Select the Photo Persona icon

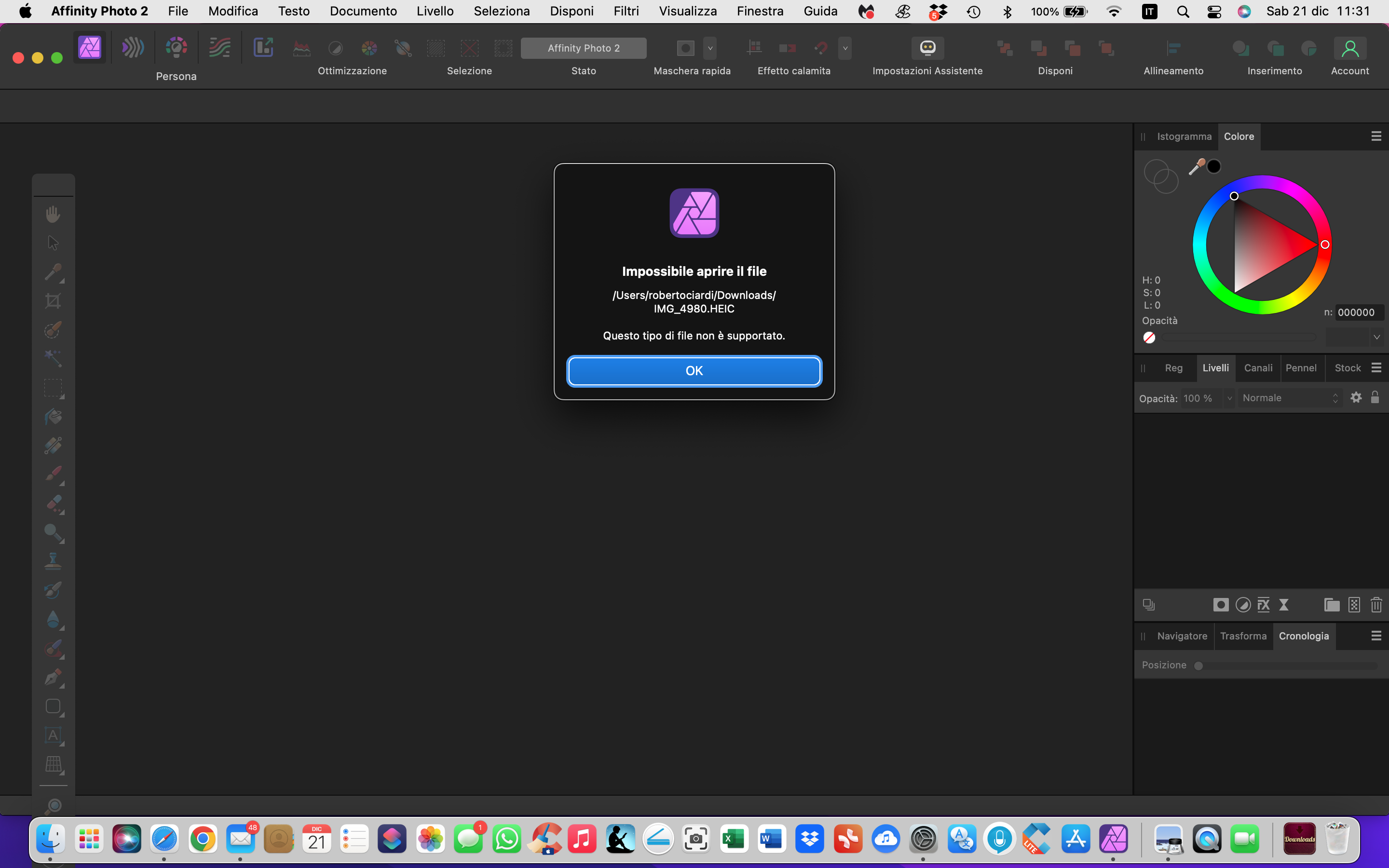(90, 48)
